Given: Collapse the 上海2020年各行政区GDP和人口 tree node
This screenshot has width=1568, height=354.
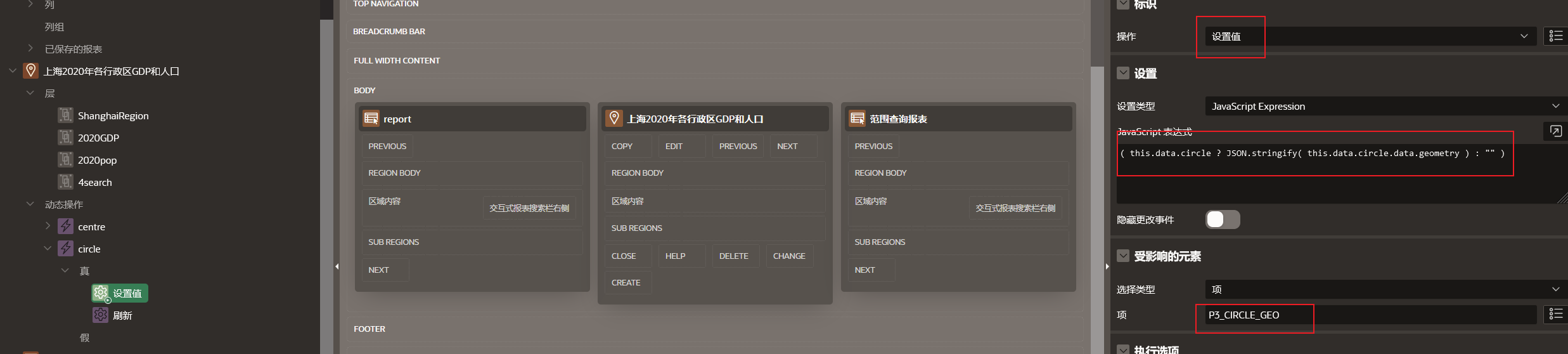Looking at the screenshot, I should pyautogui.click(x=13, y=70).
